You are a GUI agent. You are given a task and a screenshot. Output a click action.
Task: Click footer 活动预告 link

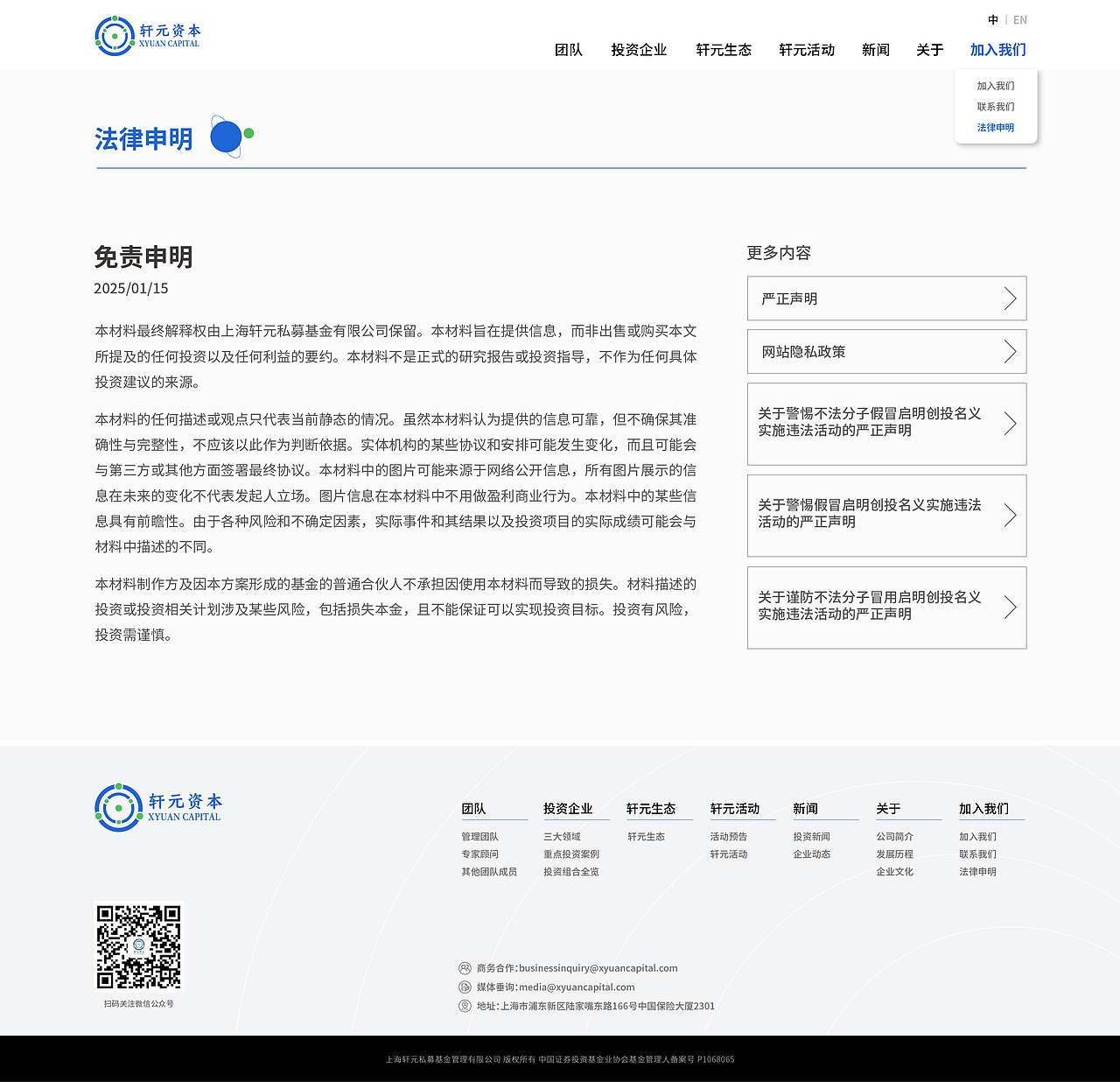(x=729, y=837)
